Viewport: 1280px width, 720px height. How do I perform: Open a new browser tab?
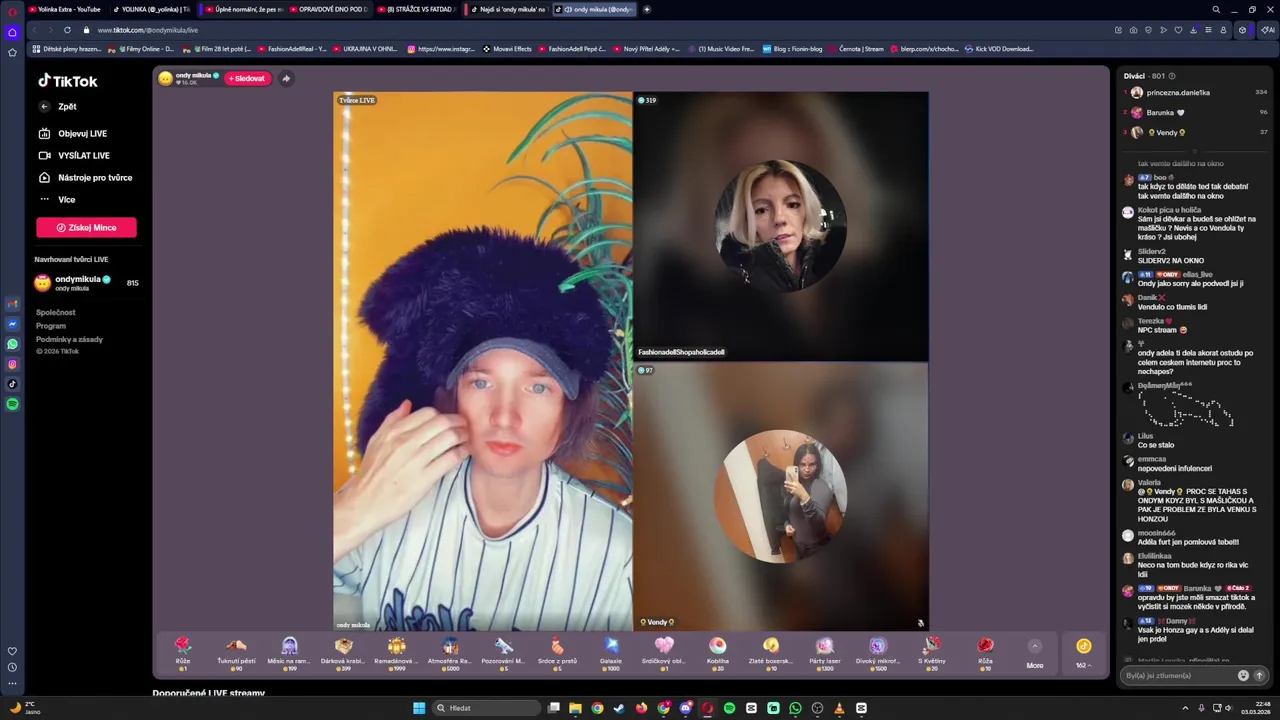point(647,9)
